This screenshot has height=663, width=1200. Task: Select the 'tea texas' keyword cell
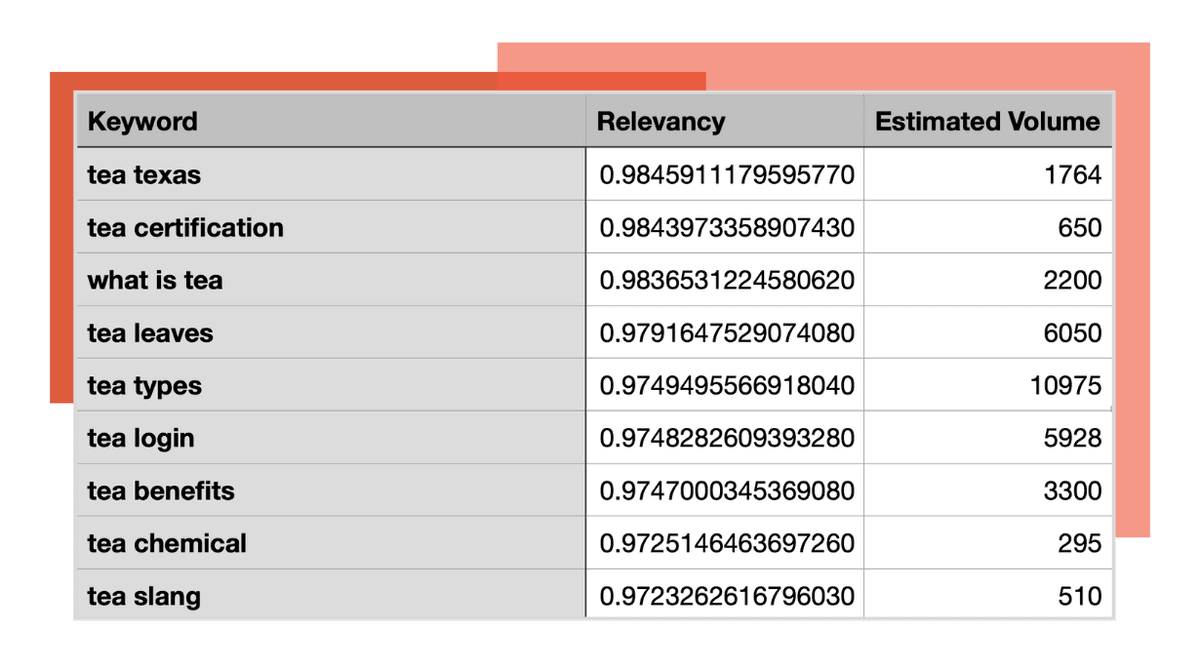(144, 175)
